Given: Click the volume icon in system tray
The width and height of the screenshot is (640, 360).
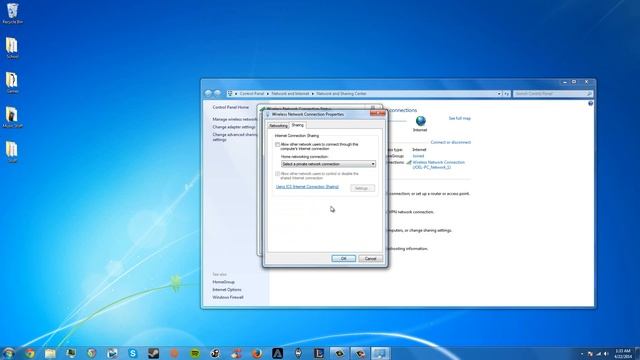Looking at the screenshot, I should 606,354.
